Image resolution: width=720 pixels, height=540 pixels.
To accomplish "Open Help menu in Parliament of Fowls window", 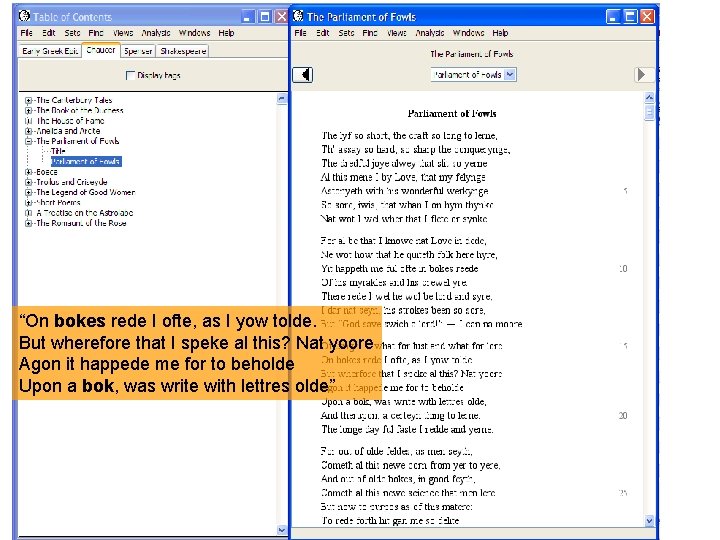I will [500, 33].
